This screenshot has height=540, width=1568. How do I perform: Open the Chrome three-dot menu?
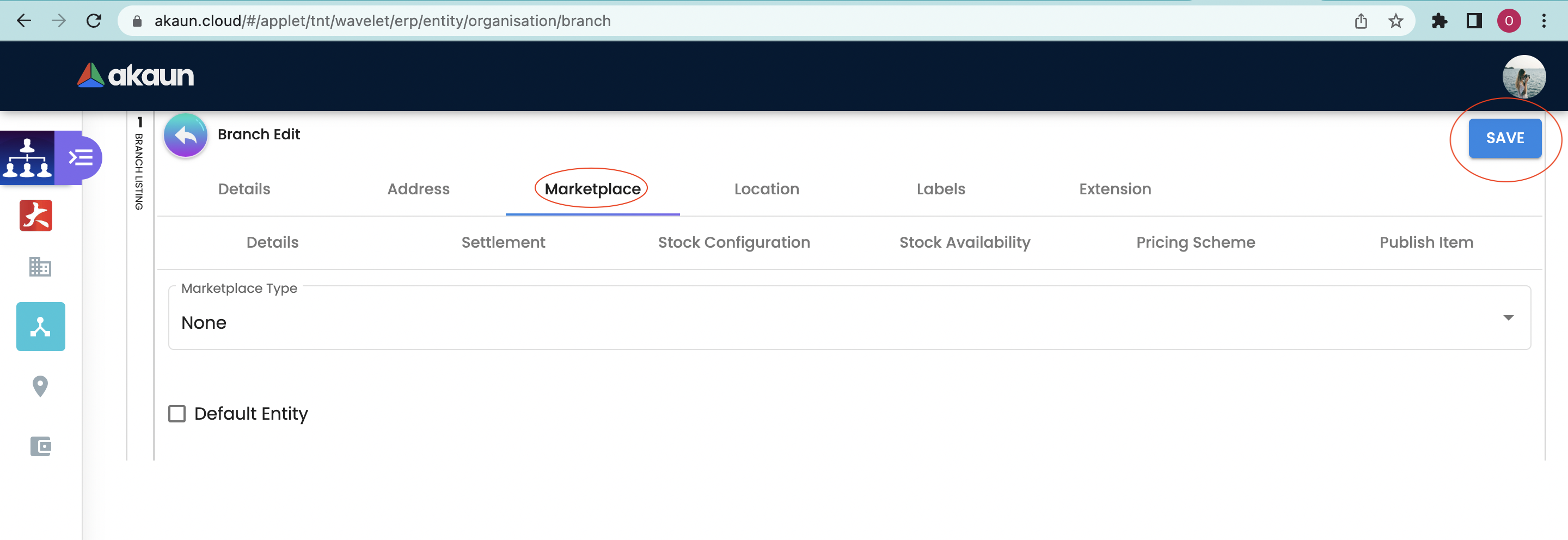[x=1543, y=21]
